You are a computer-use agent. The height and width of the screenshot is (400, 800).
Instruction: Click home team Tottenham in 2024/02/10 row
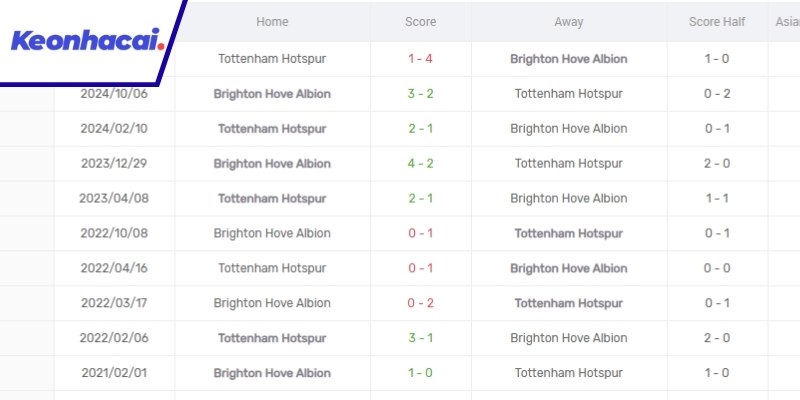pyautogui.click(x=272, y=129)
